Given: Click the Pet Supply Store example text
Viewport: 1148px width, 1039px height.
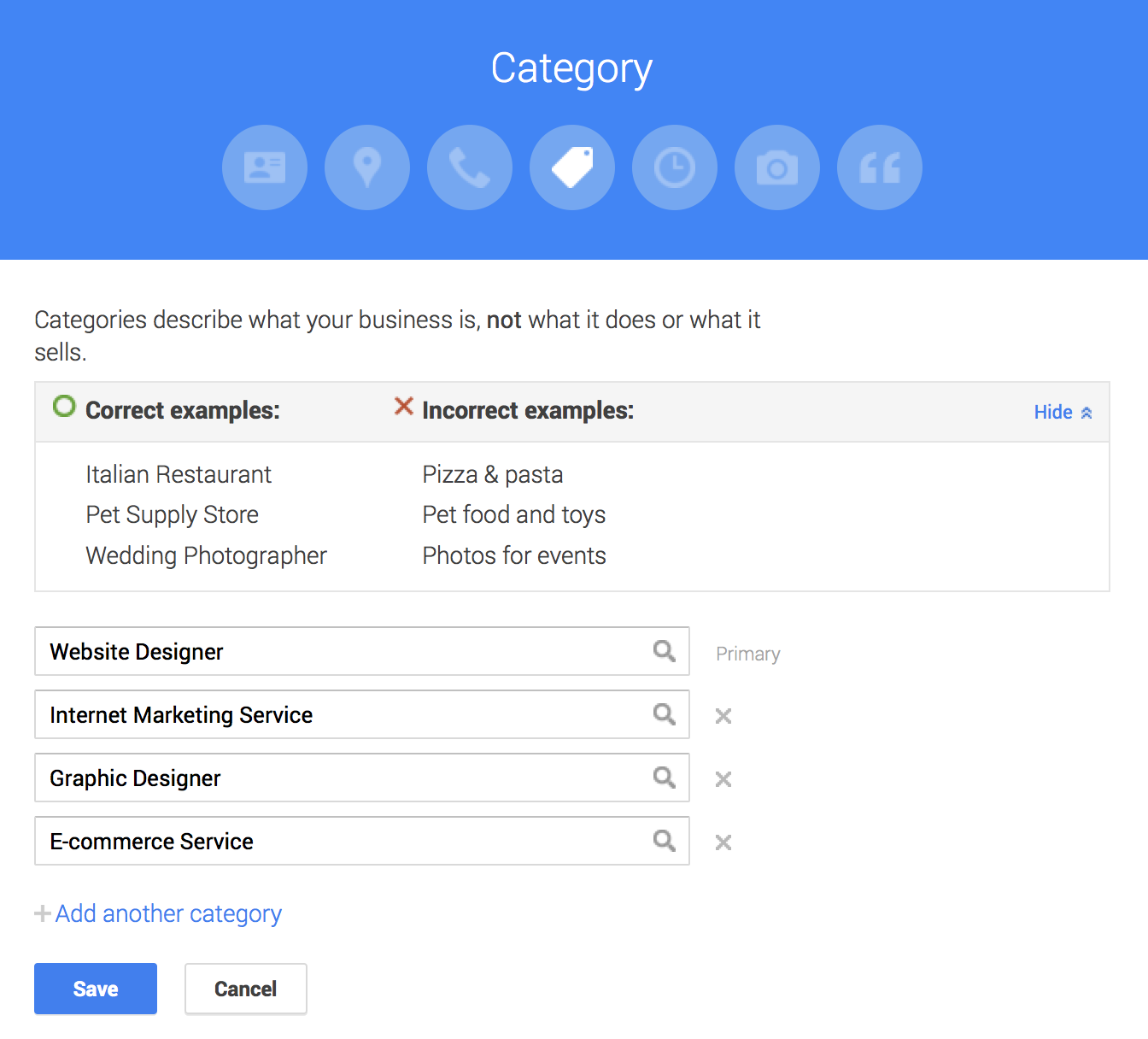Looking at the screenshot, I should click(x=172, y=515).
